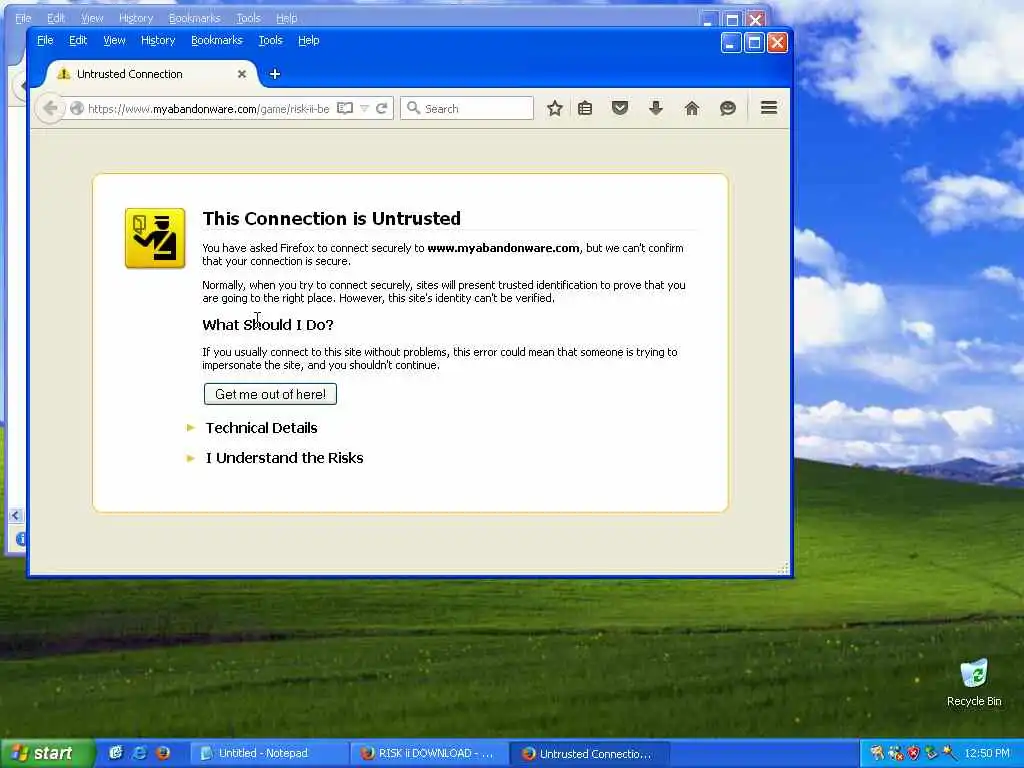The width and height of the screenshot is (1024, 768).
Task: Open the Help menu in front Firefox window
Action: point(308,40)
